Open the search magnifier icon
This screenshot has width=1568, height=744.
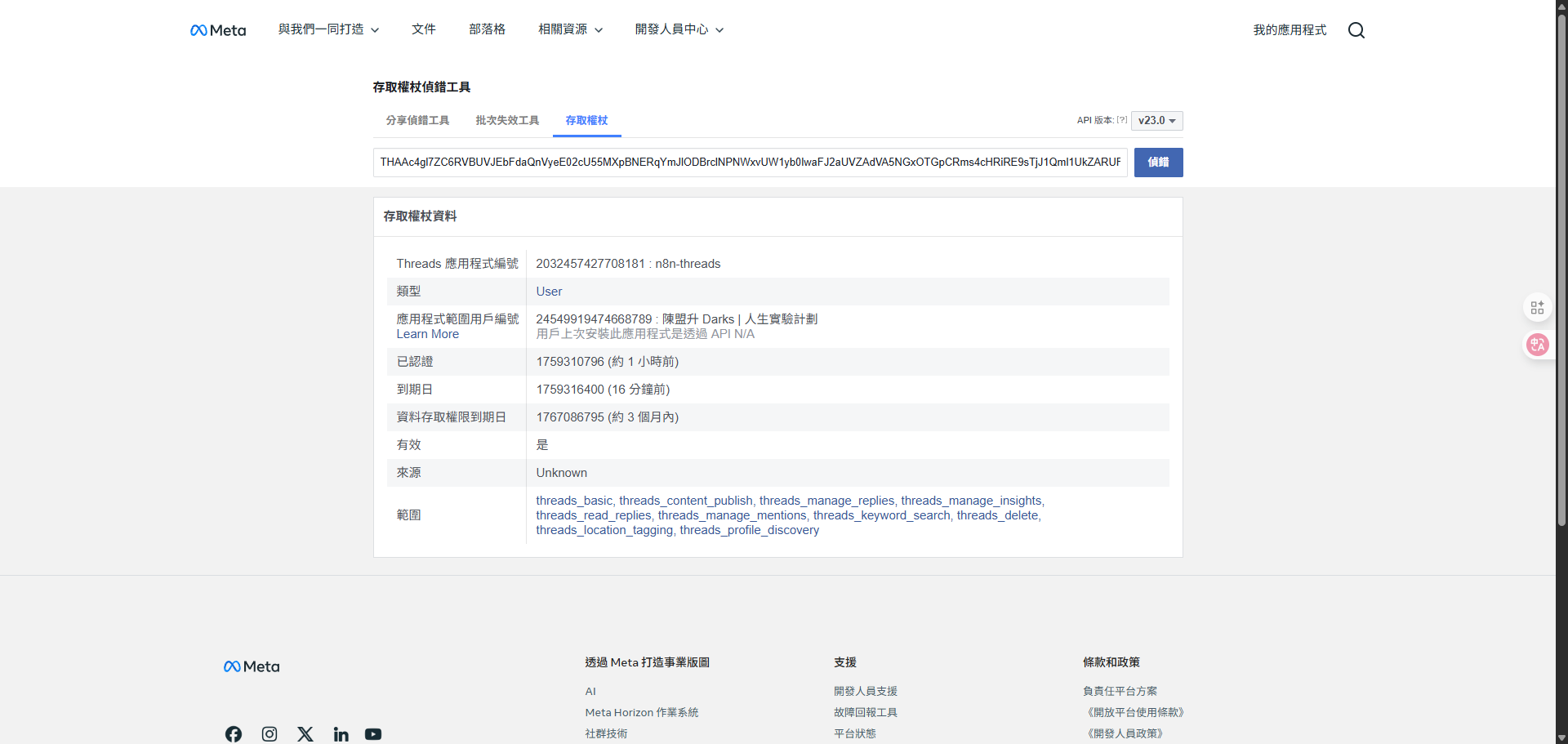[x=1356, y=30]
